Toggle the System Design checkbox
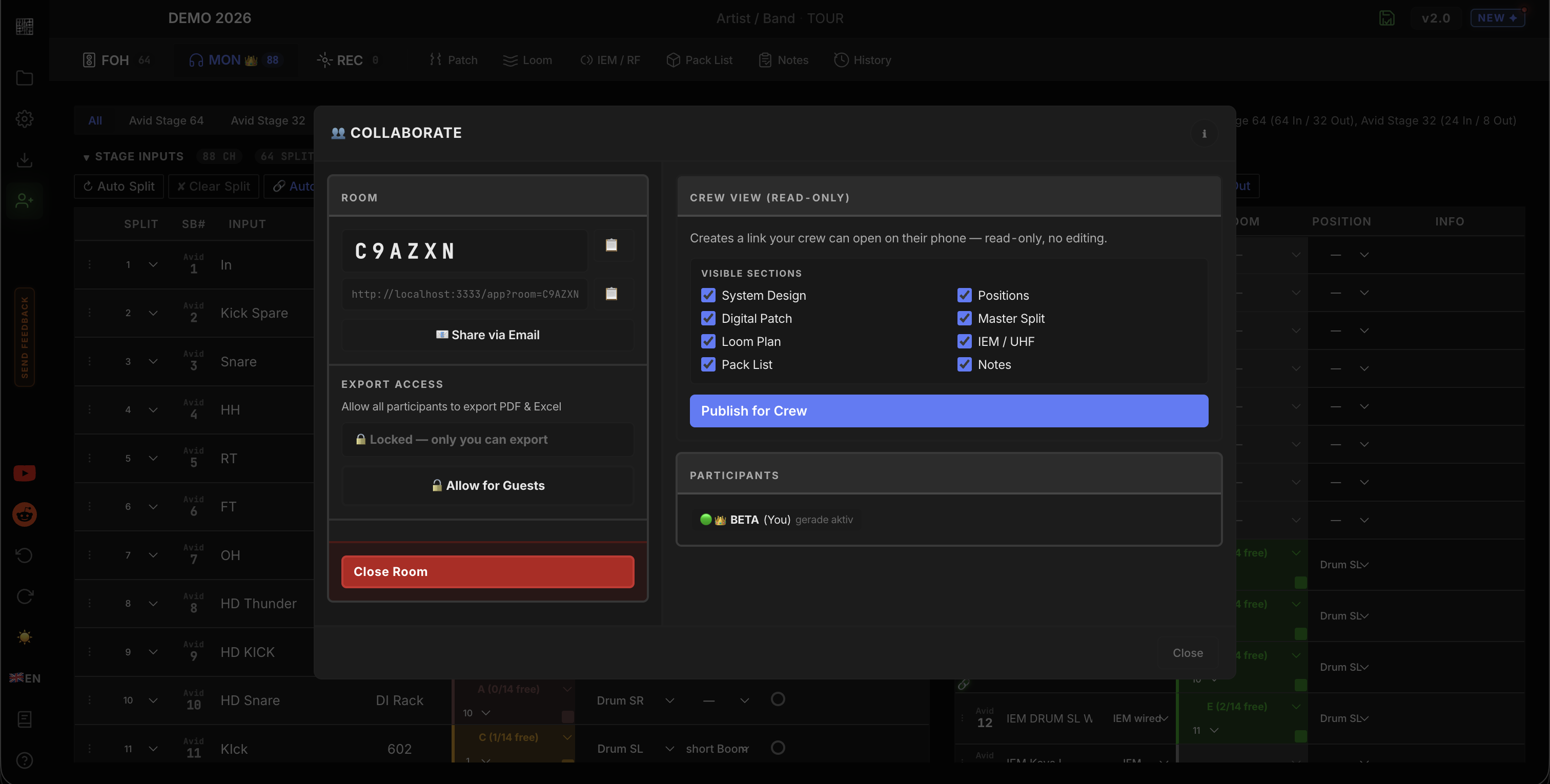This screenshot has width=1550, height=784. click(708, 296)
